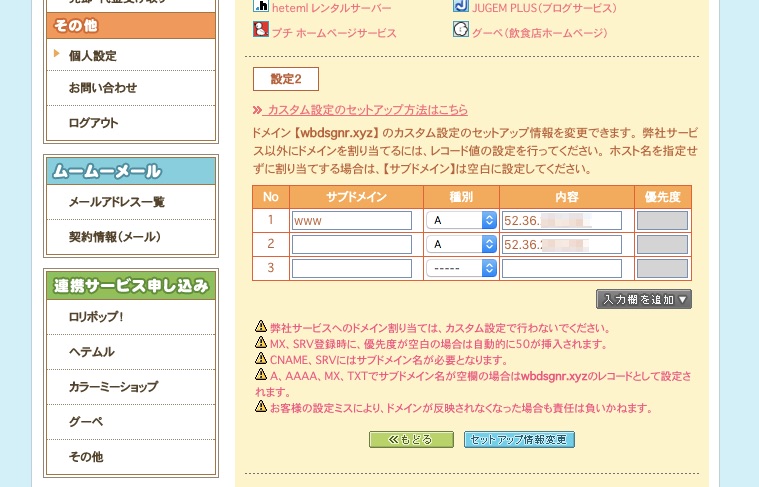This screenshot has width=759, height=487.
Task: Open the プチ ホームページサービス link
Action: (334, 33)
